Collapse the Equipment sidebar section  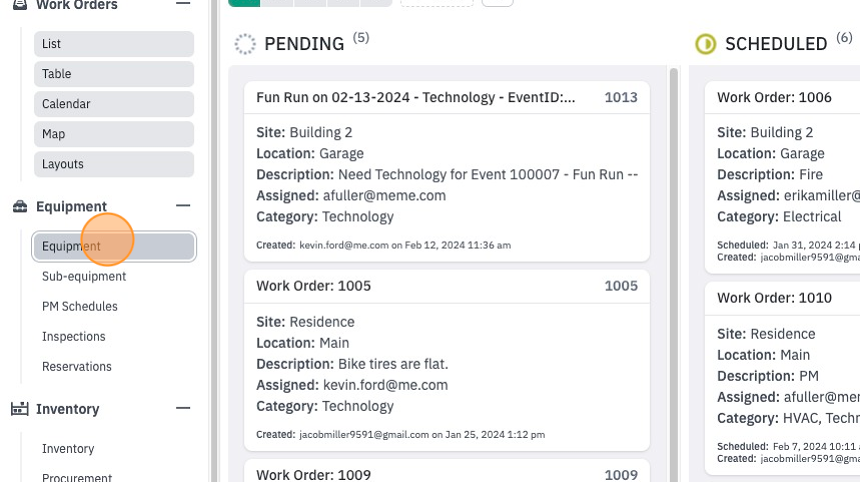coord(183,206)
